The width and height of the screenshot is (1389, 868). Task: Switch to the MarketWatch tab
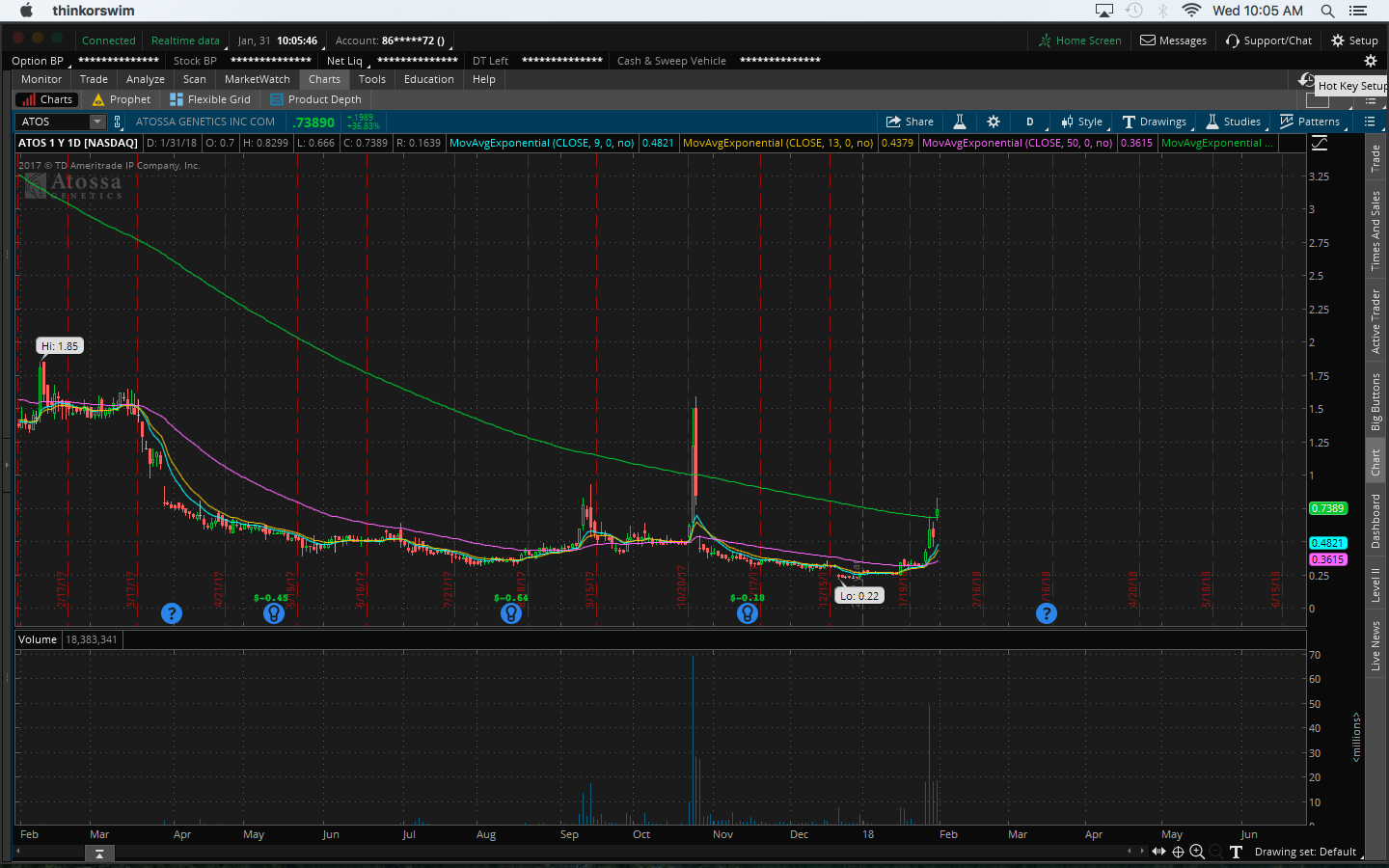(257, 79)
